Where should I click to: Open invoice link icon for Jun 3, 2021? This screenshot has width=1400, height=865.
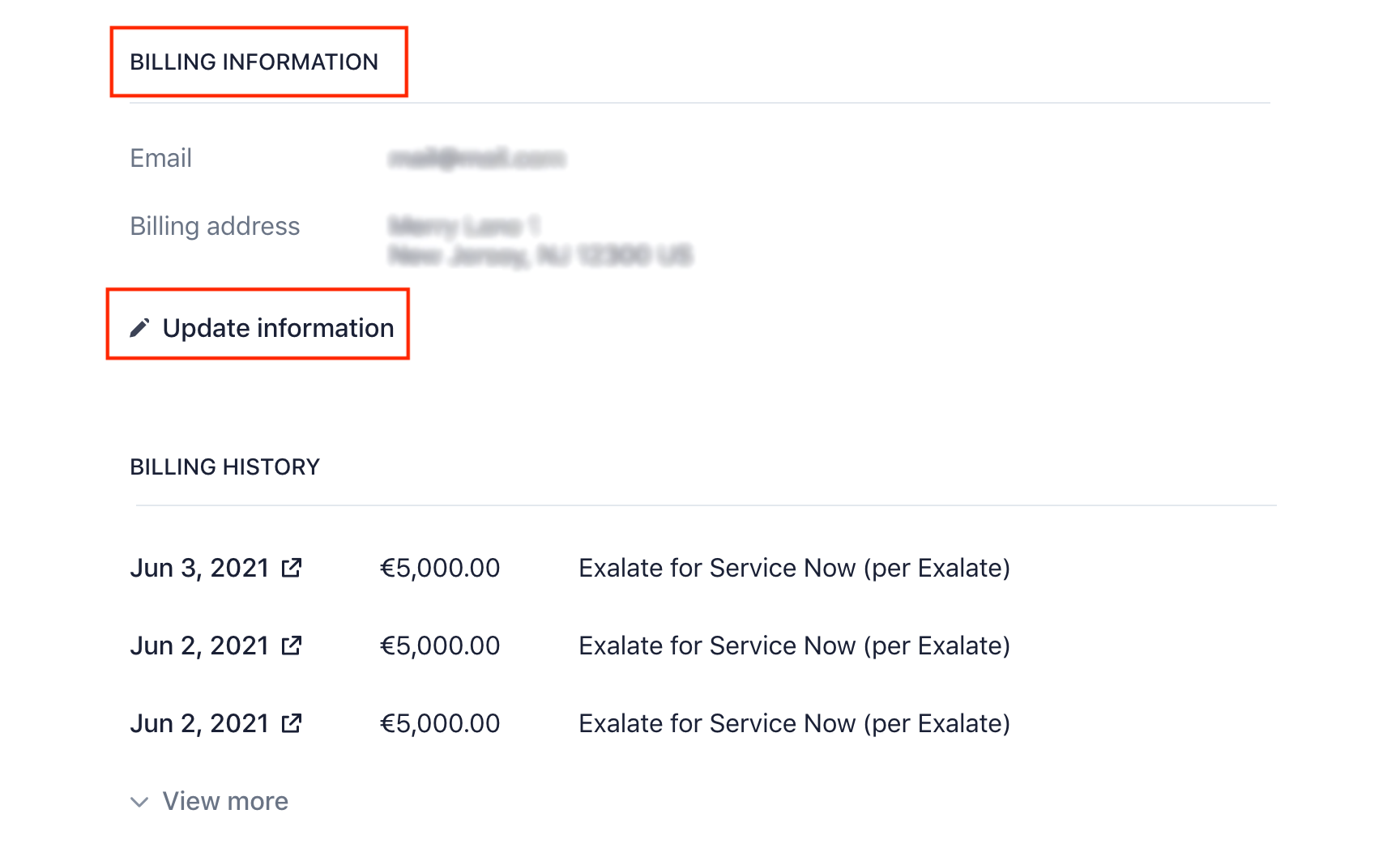point(292,568)
